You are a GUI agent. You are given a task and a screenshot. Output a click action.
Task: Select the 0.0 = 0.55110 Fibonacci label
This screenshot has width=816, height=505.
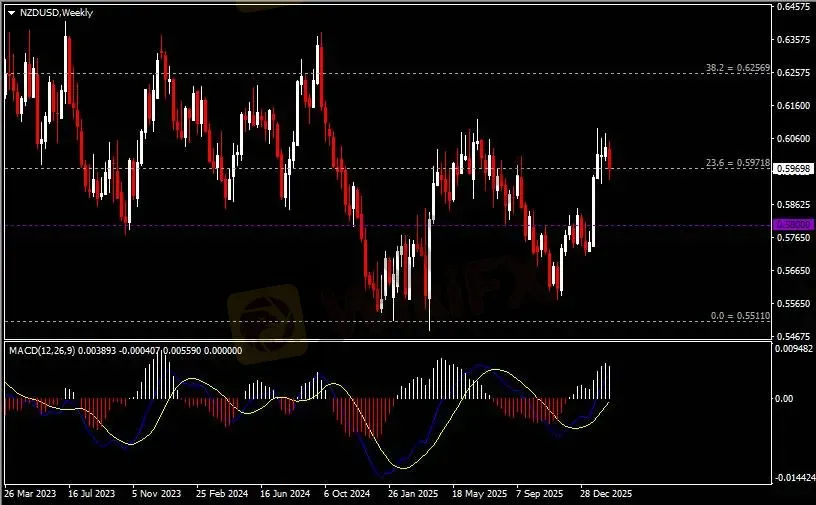[739, 316]
